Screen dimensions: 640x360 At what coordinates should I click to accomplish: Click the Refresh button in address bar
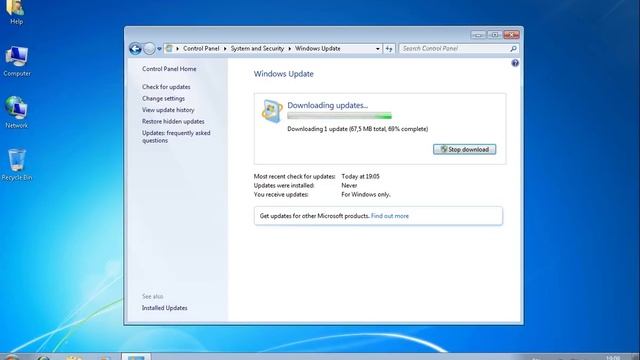point(389,49)
